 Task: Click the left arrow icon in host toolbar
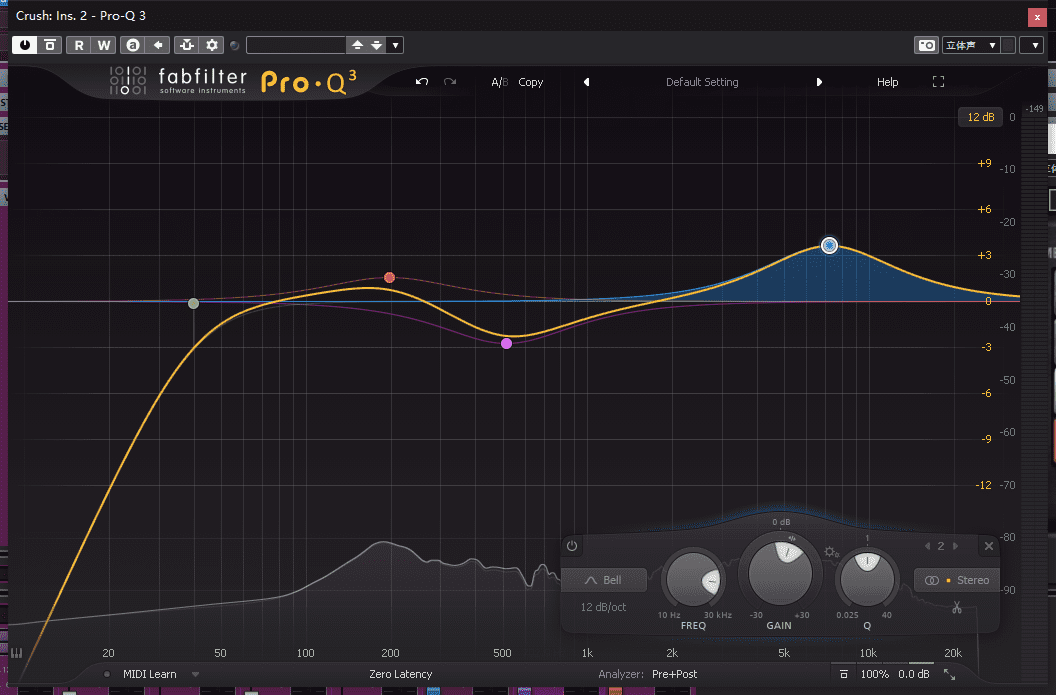(158, 45)
